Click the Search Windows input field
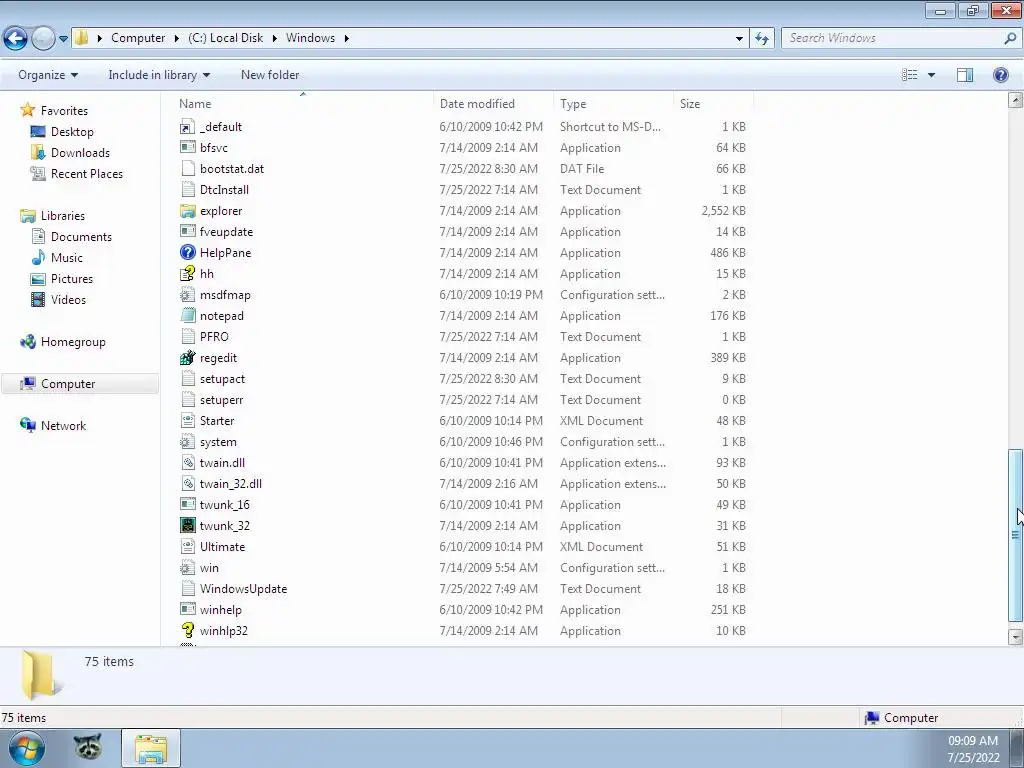1024x768 pixels. (x=891, y=39)
